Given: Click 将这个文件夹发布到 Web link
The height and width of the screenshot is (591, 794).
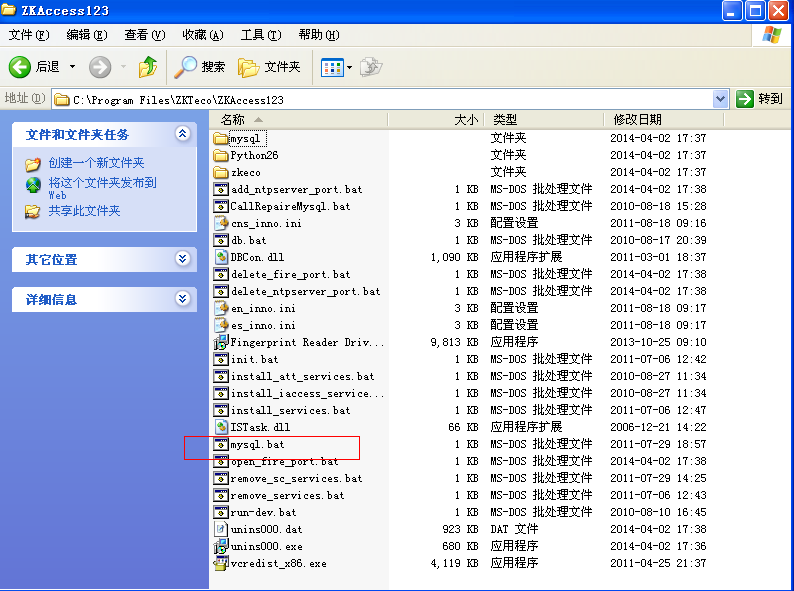Looking at the screenshot, I should (102, 188).
